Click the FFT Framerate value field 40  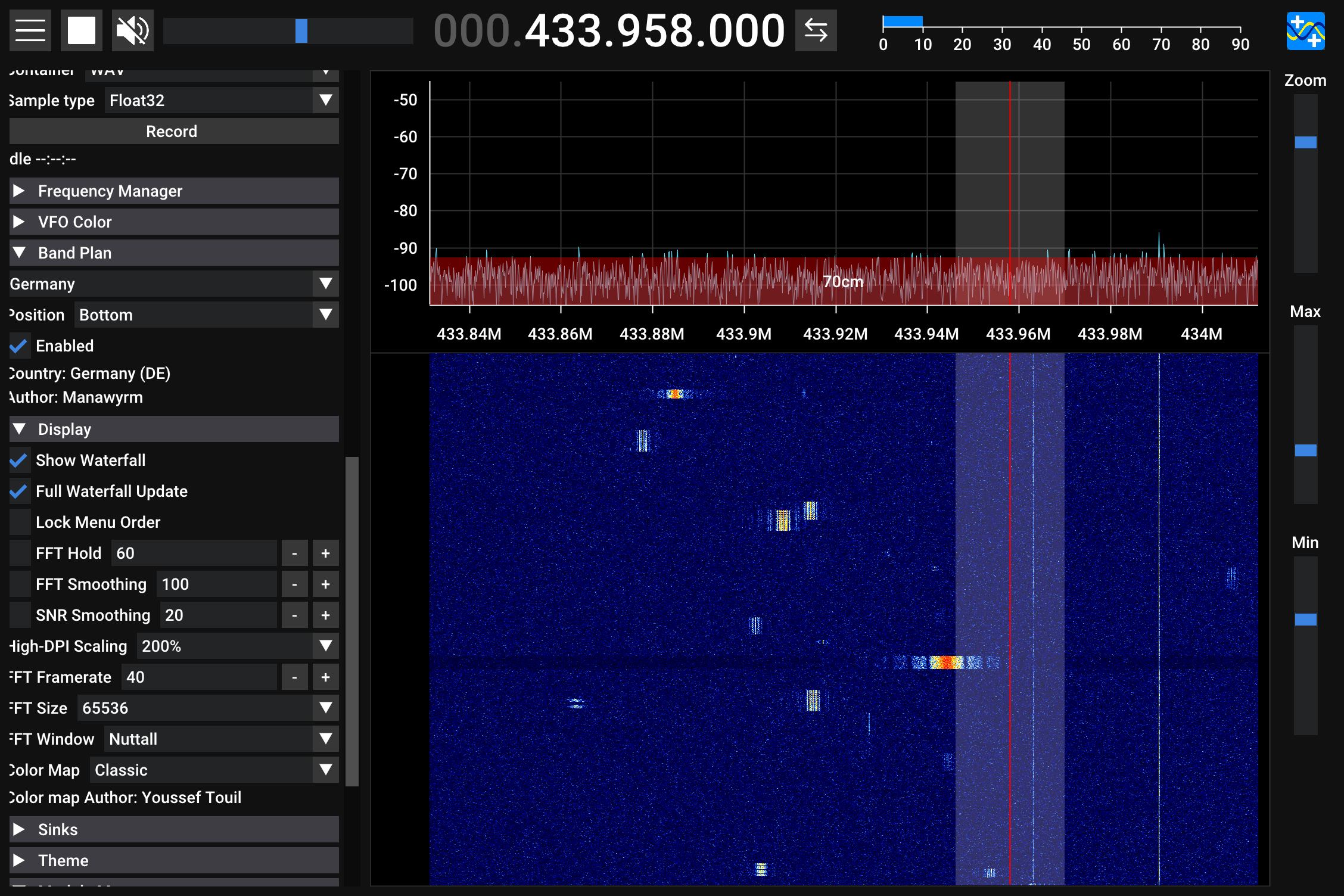(x=199, y=677)
